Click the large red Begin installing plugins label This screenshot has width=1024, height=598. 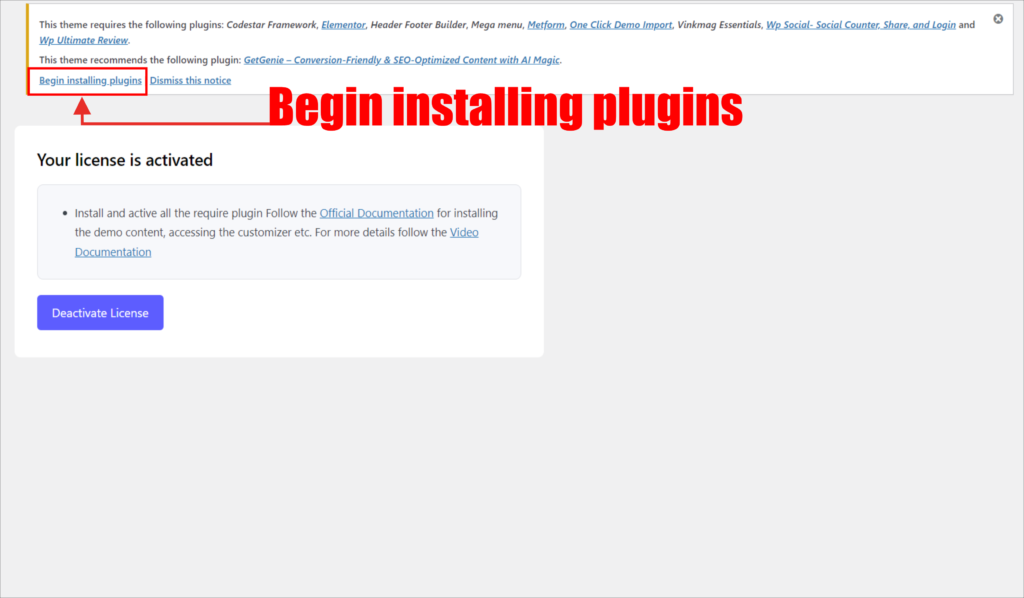point(504,108)
